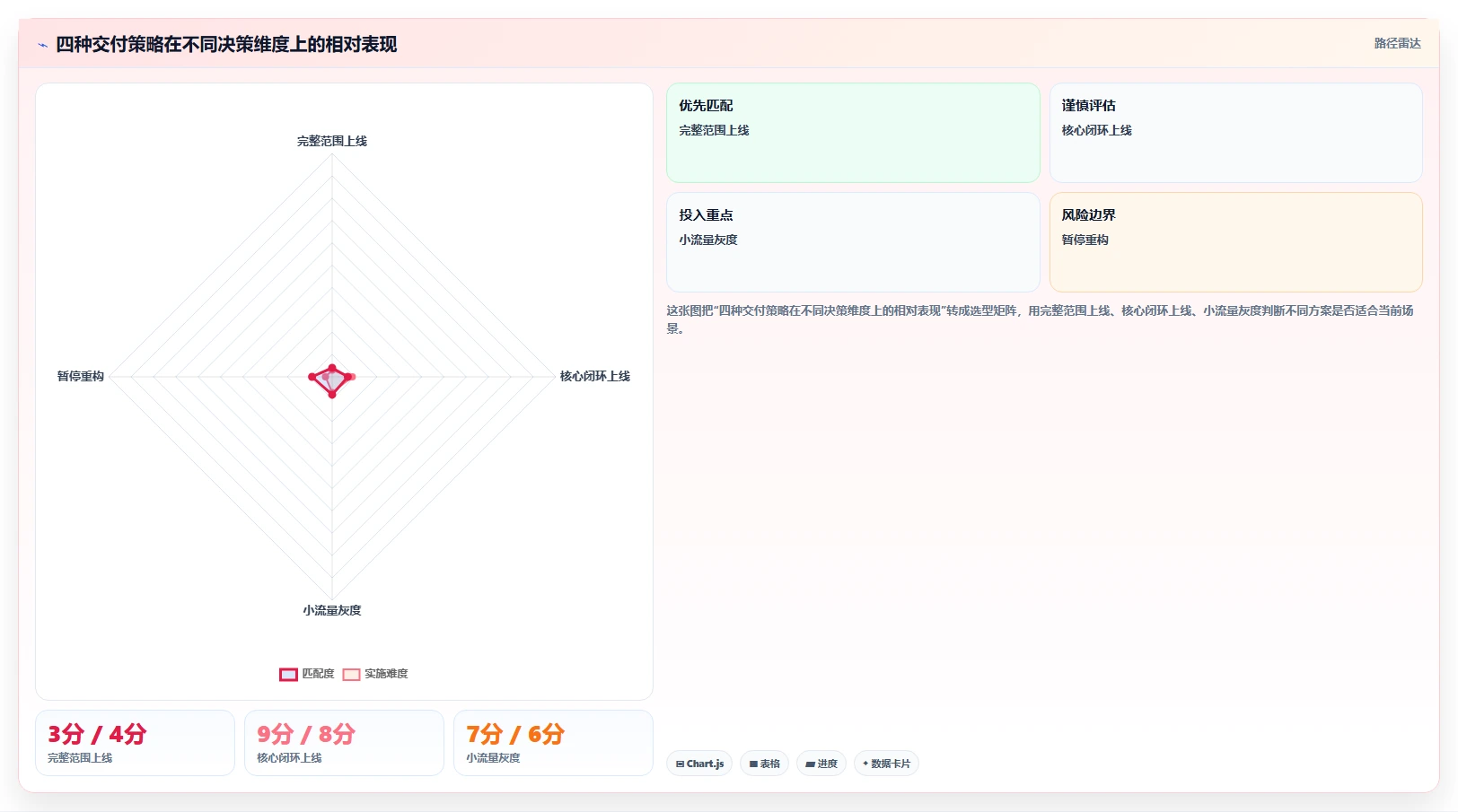Toggle the 实施难度 legend item
Viewport: 1458px width, 812px height.
click(x=375, y=674)
